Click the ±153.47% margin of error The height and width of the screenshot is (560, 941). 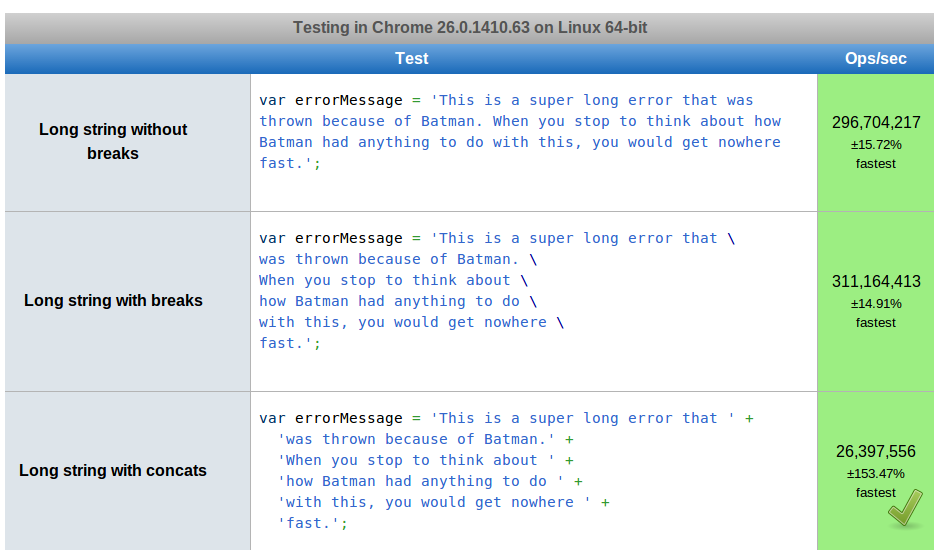coord(876,473)
